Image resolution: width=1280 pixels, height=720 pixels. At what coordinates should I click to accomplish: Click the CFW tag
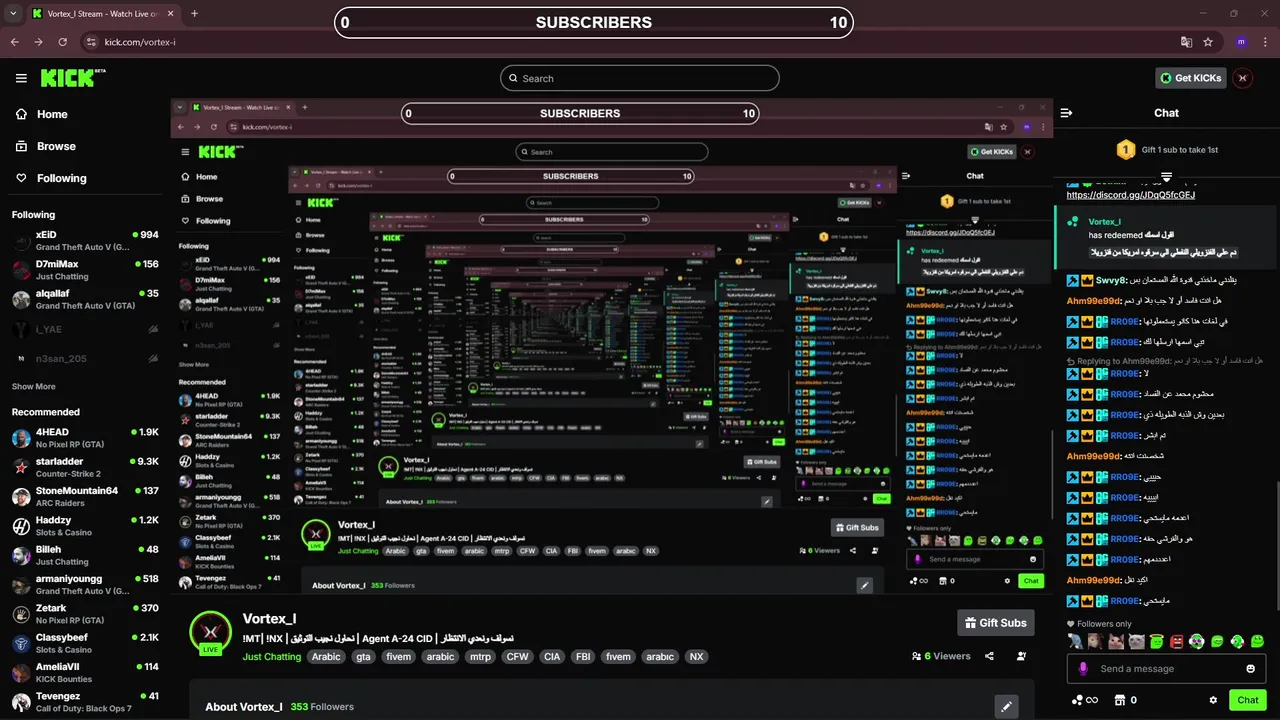click(517, 657)
